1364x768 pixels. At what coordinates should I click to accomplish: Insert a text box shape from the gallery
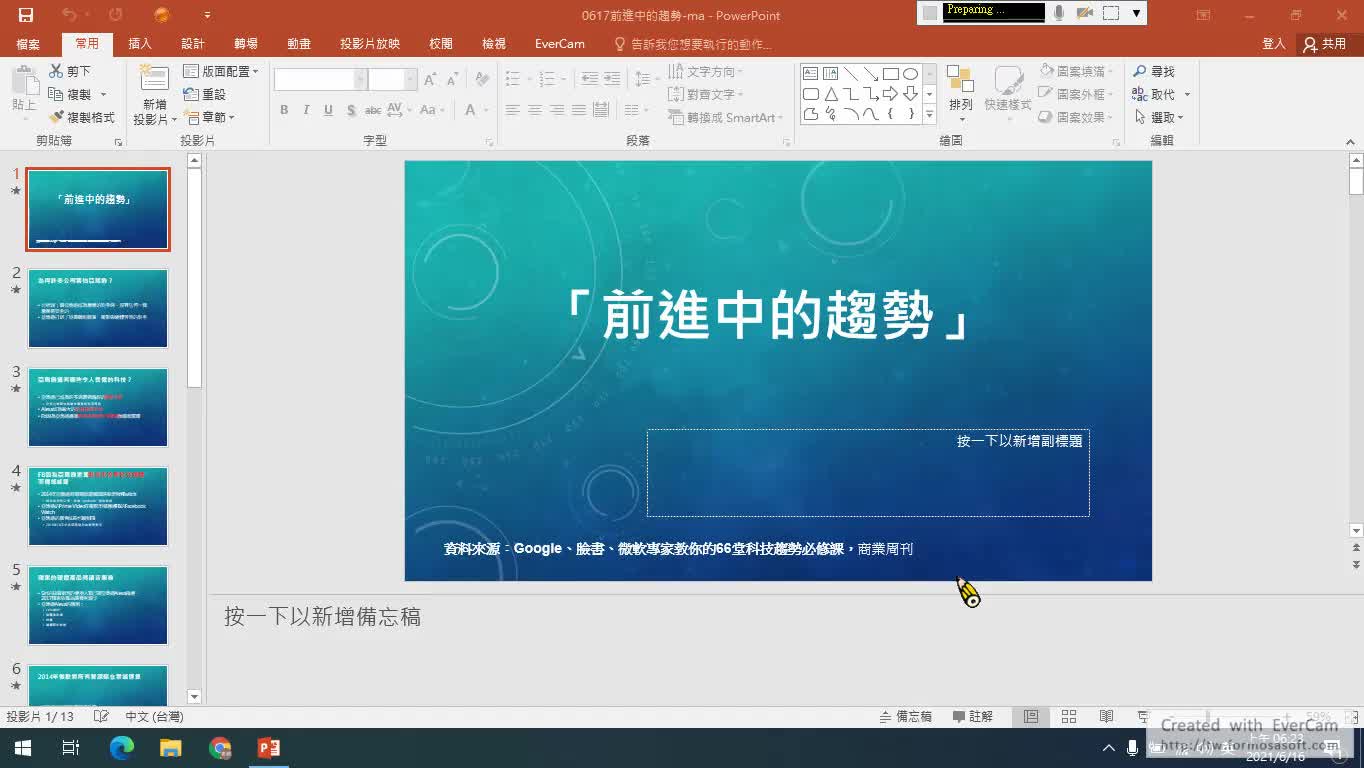click(811, 74)
